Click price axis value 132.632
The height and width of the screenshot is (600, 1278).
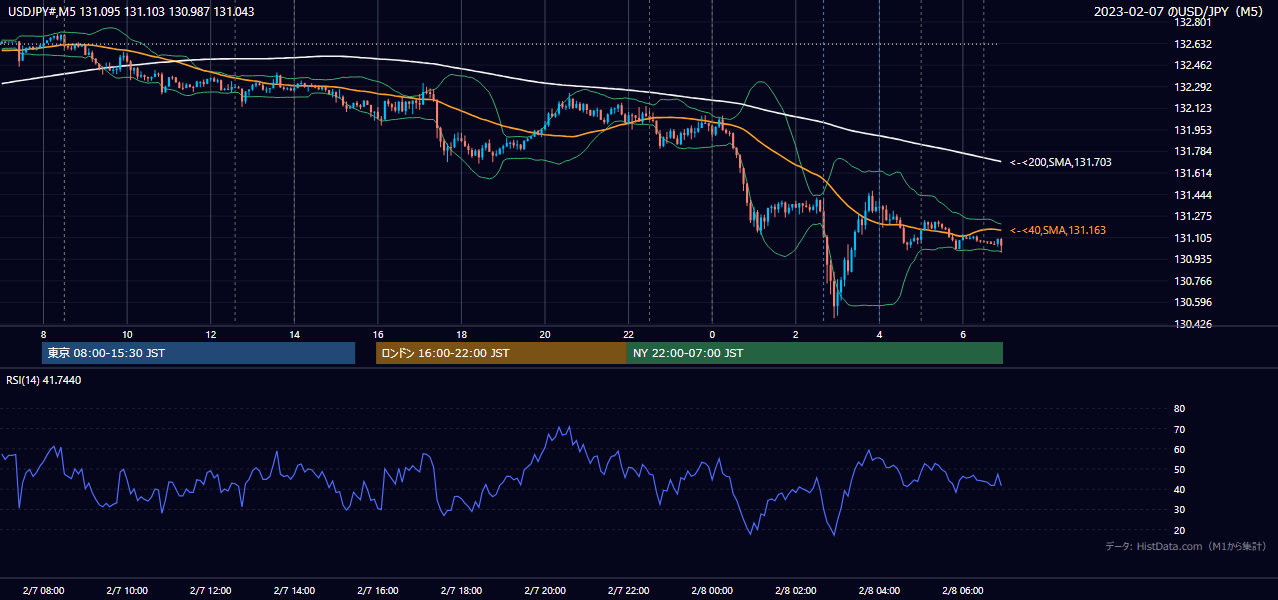(x=1193, y=44)
